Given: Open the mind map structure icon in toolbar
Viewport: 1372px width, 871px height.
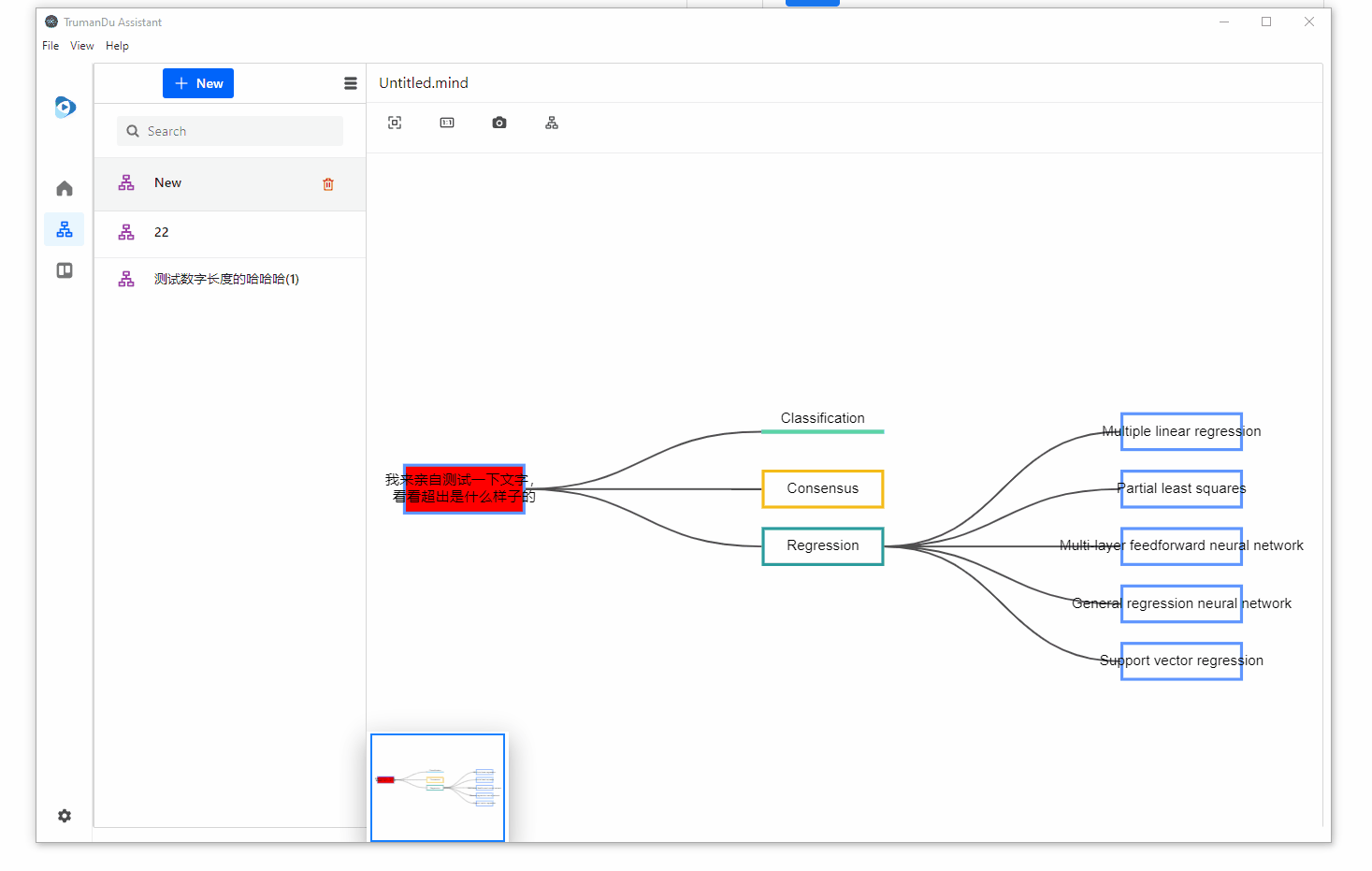Looking at the screenshot, I should [551, 123].
